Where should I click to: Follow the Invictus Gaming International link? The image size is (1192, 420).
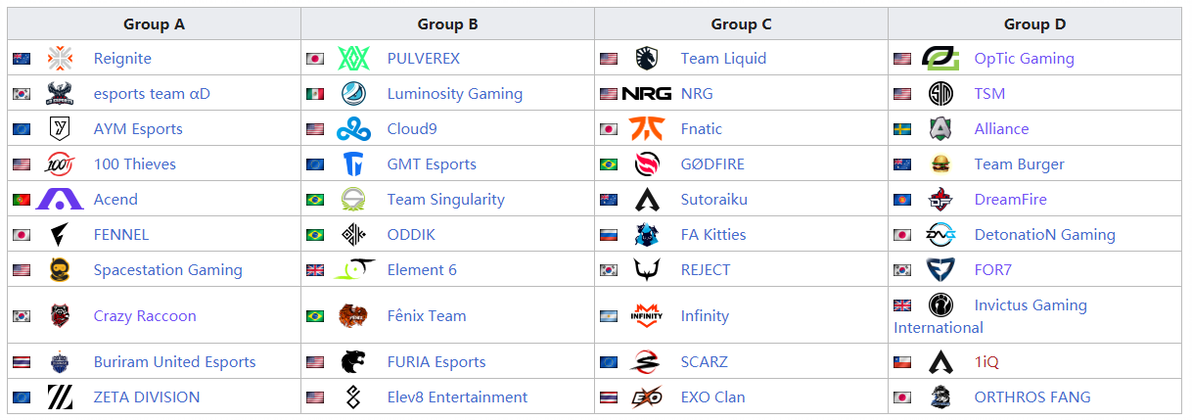point(1030,306)
